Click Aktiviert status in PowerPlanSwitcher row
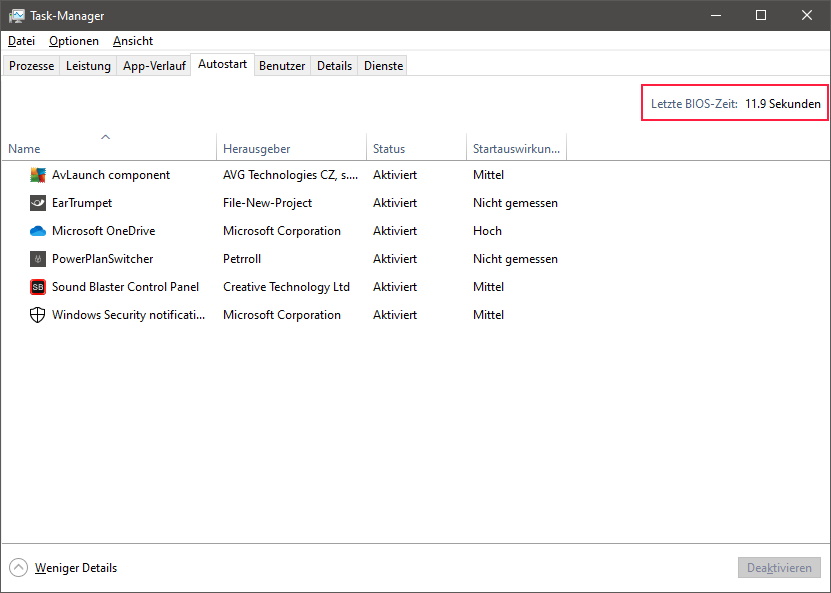Viewport: 831px width, 593px height. tap(395, 259)
